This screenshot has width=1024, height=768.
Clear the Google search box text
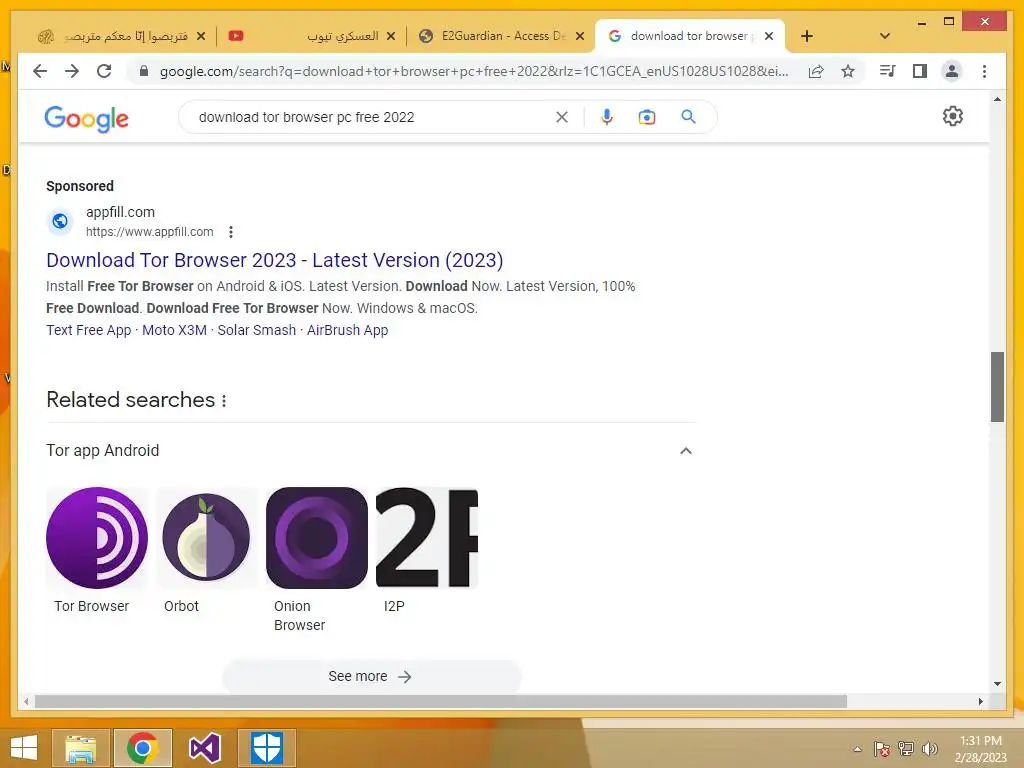562,117
